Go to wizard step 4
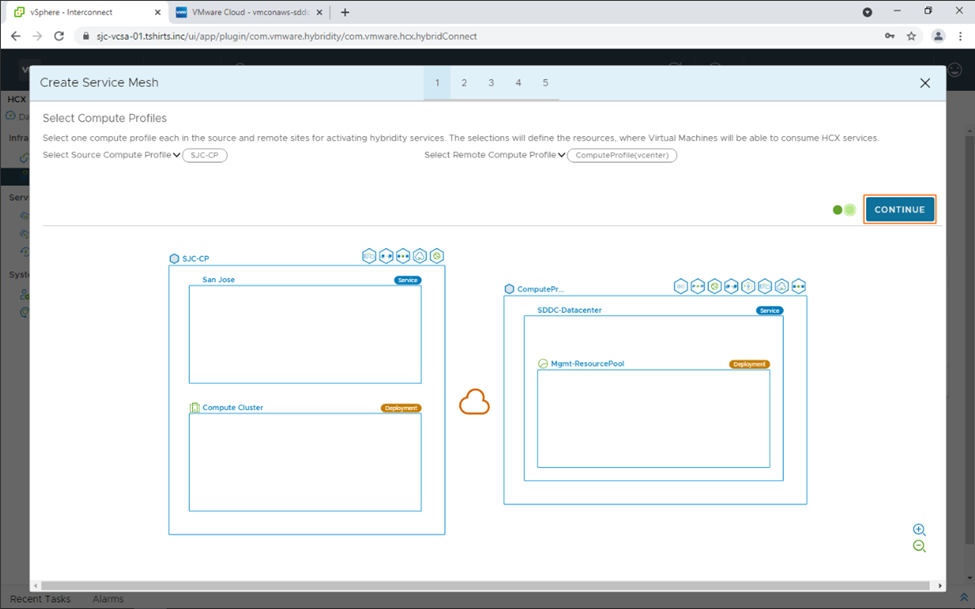 pos(518,83)
